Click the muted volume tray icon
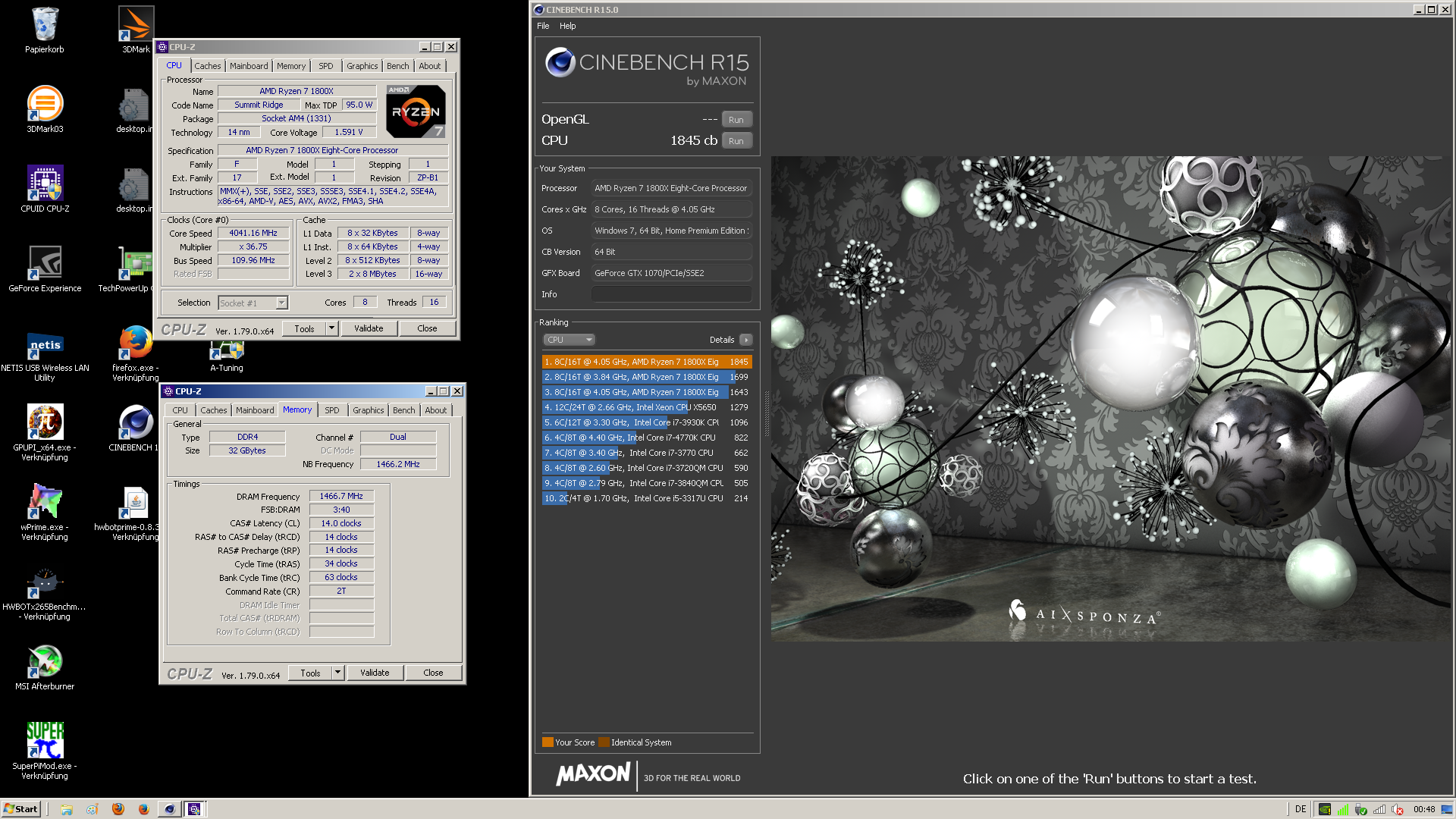The height and width of the screenshot is (819, 1456). click(x=1398, y=809)
